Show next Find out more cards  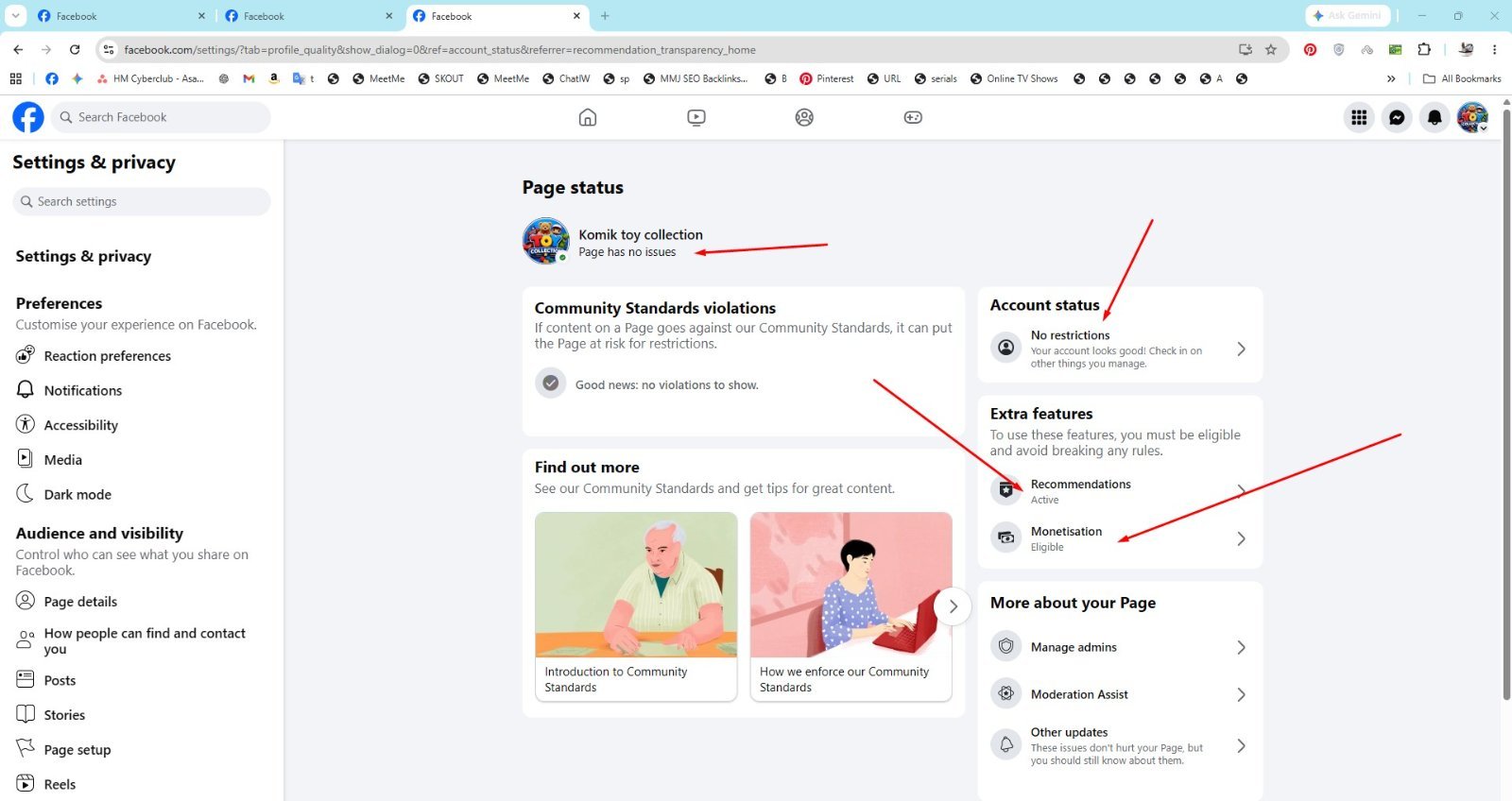click(953, 606)
